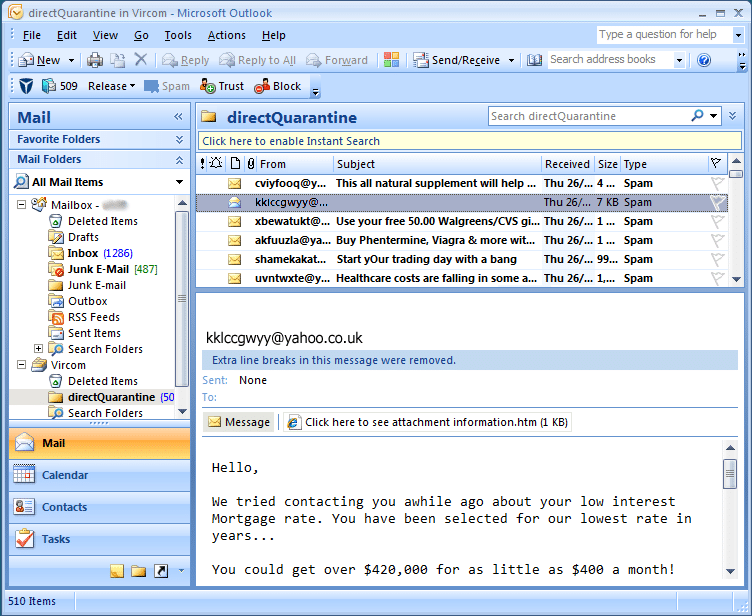The image size is (752, 616).
Task: Expand the Favorite Folders section
Action: pyautogui.click(x=179, y=139)
